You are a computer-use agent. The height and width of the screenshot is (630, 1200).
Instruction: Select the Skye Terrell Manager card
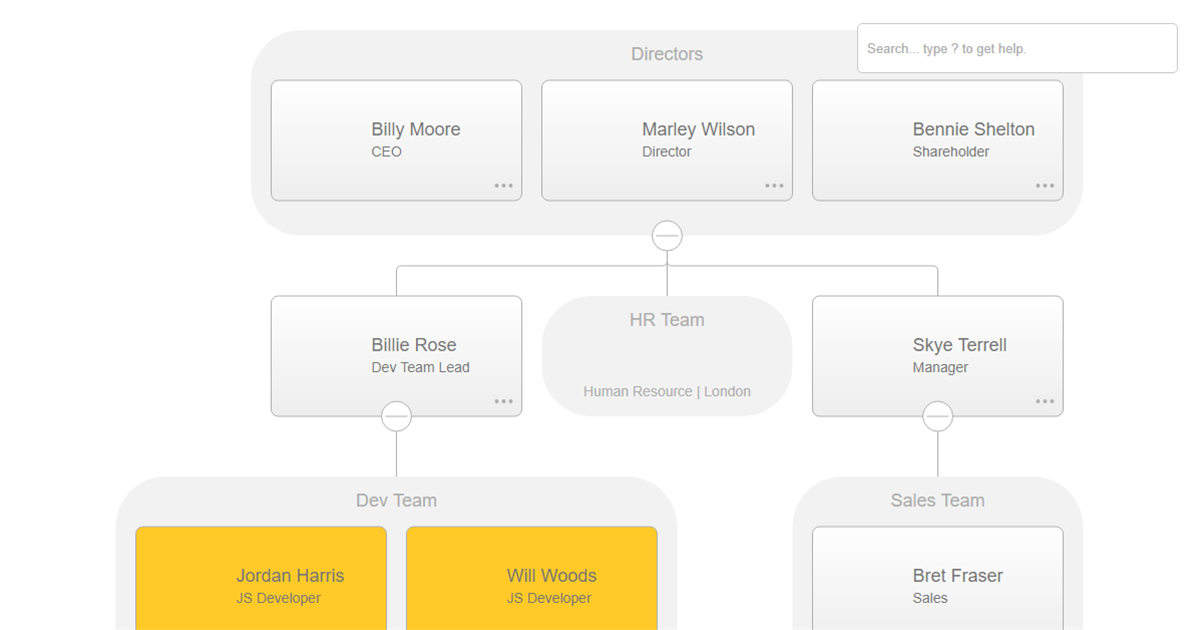coord(937,356)
